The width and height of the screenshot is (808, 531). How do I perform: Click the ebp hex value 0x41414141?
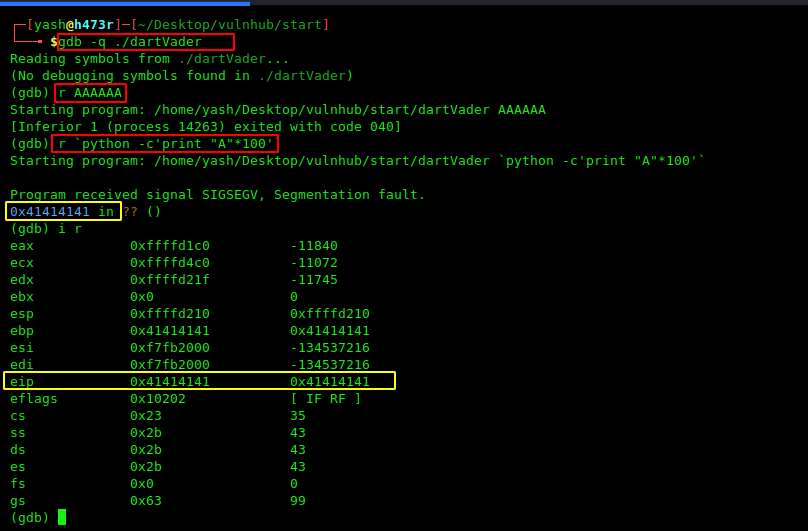(x=170, y=331)
